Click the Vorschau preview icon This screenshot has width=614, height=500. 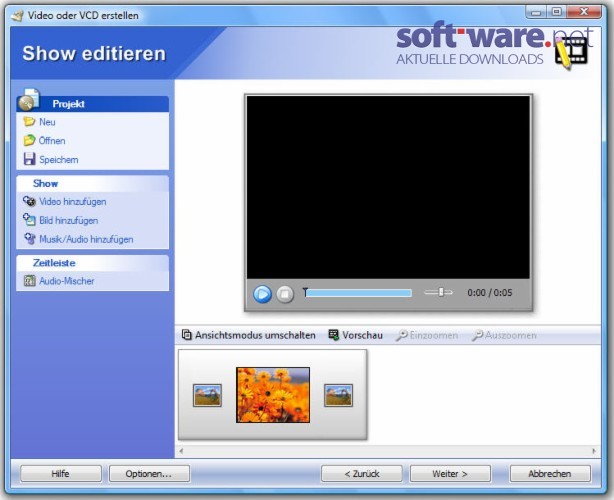[334, 335]
